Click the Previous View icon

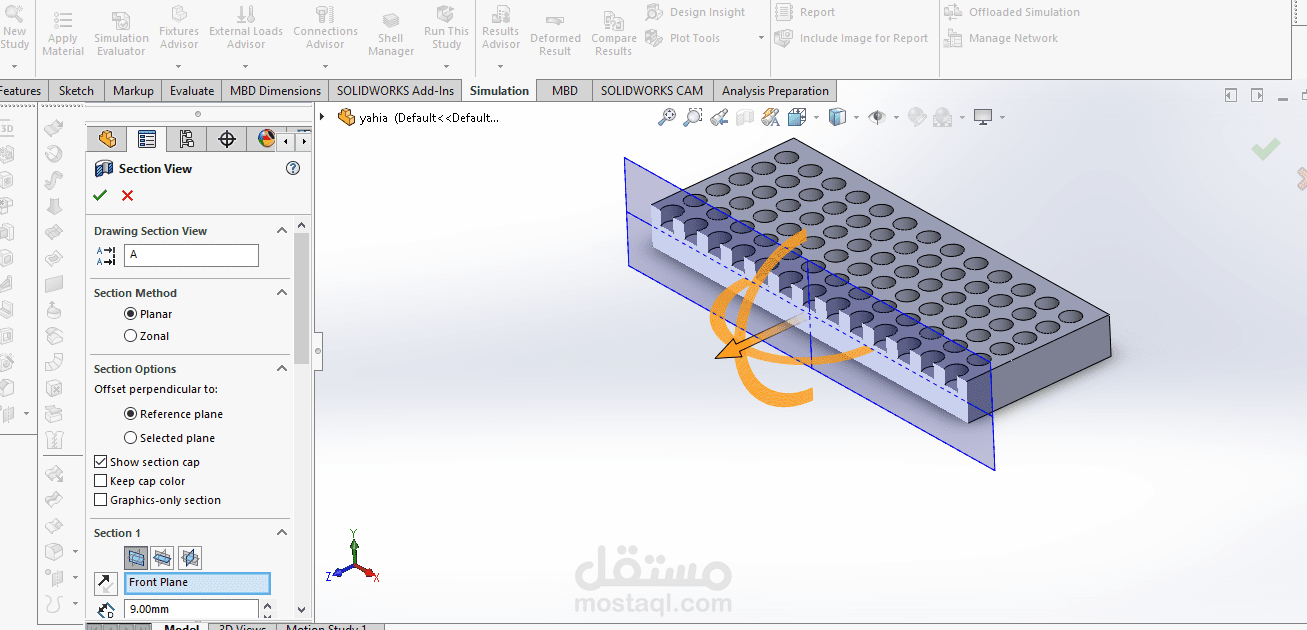719,117
